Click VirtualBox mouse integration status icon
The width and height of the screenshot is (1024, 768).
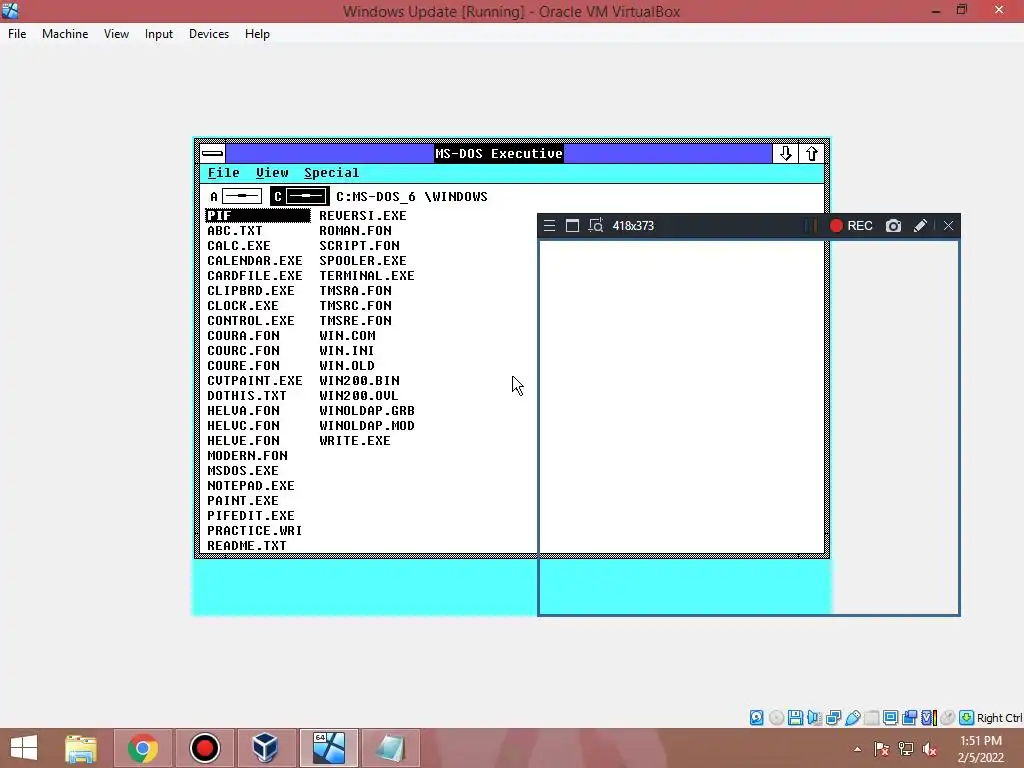click(948, 718)
